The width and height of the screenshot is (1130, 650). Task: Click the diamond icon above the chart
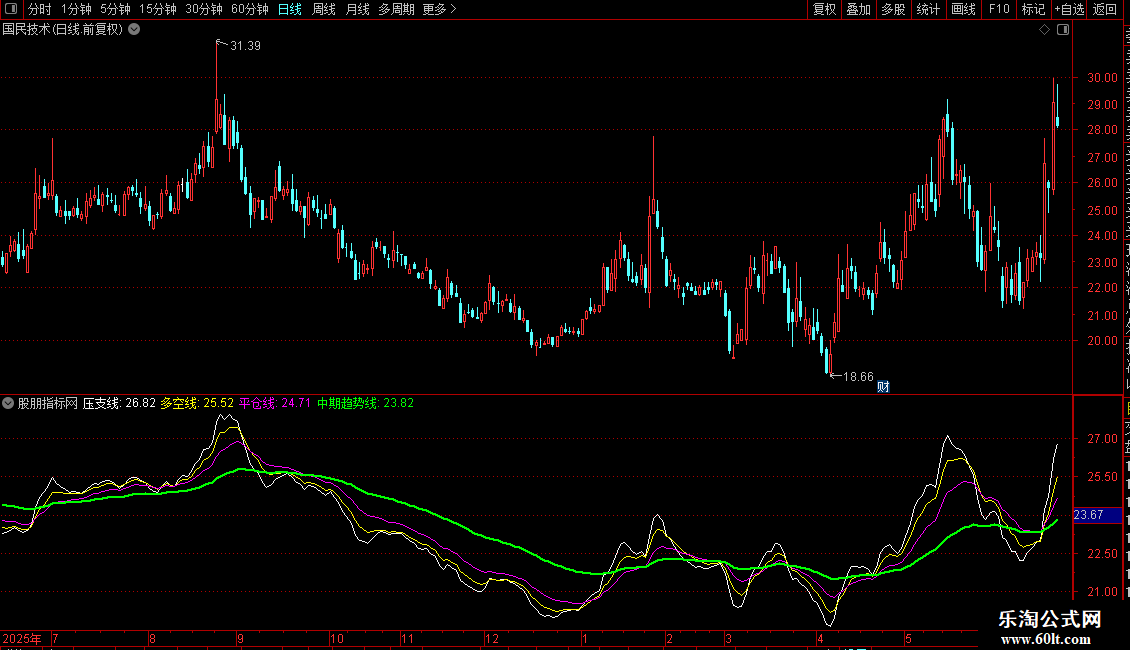(1044, 30)
